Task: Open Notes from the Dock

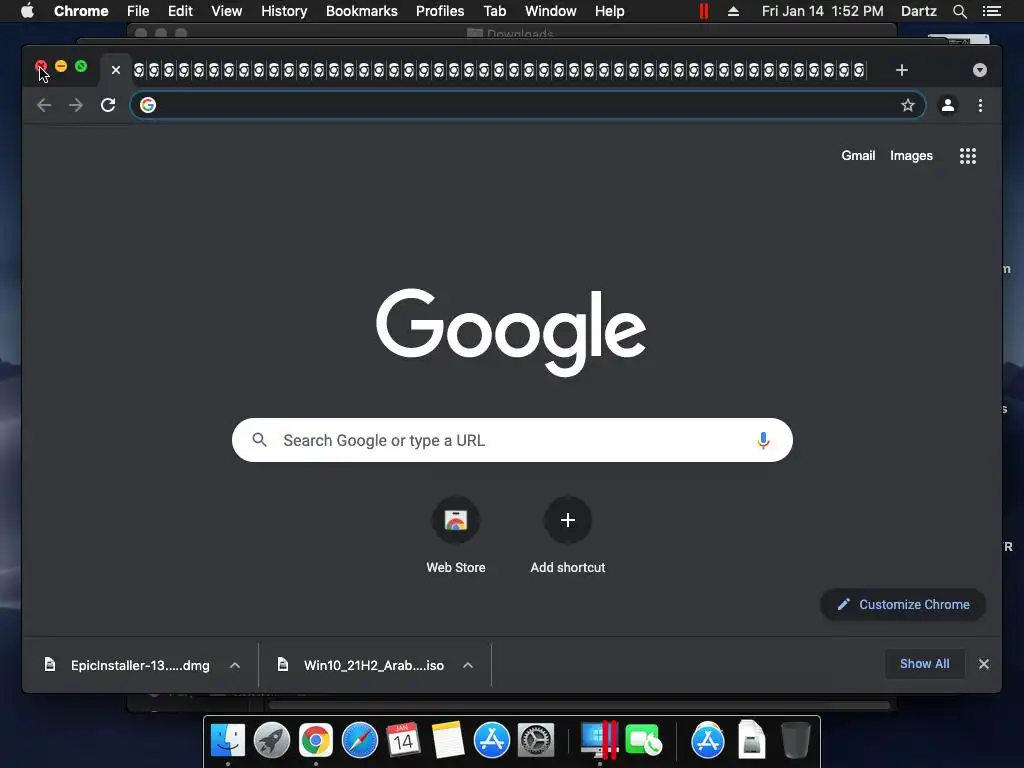Action: pos(447,741)
